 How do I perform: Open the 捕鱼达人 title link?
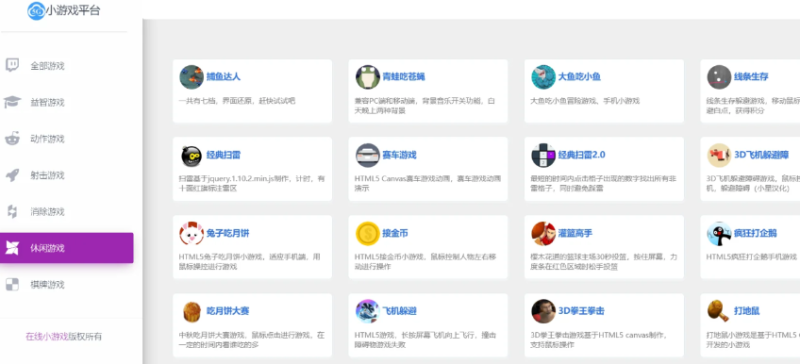click(x=223, y=77)
